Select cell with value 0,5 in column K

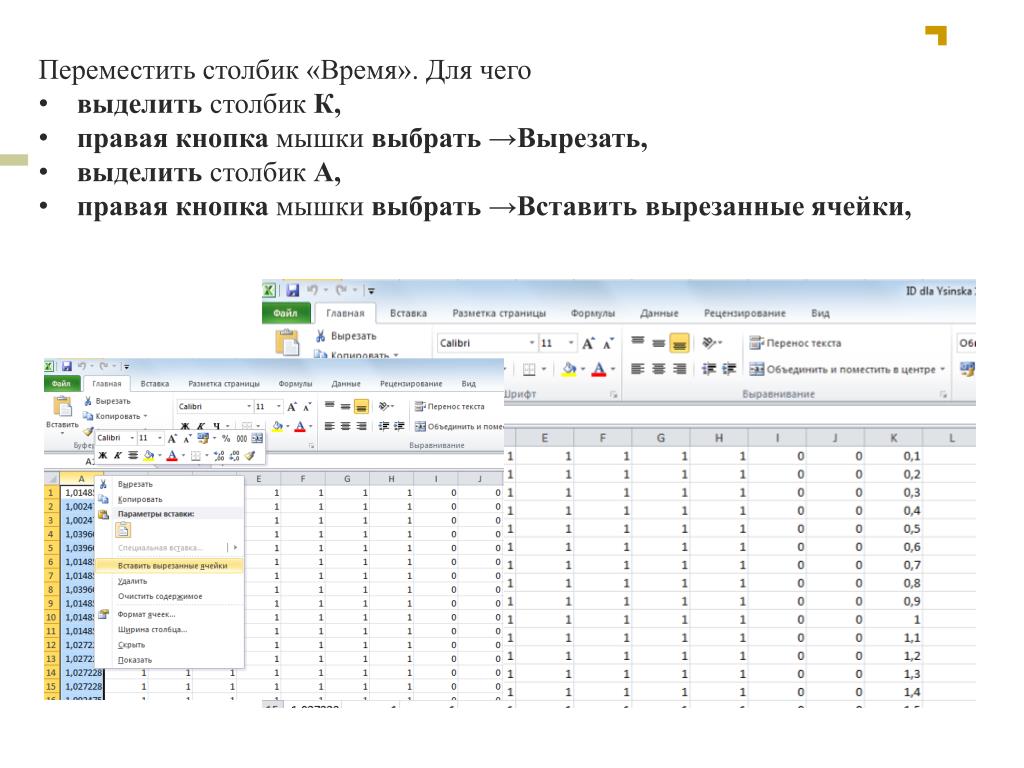[x=893, y=529]
